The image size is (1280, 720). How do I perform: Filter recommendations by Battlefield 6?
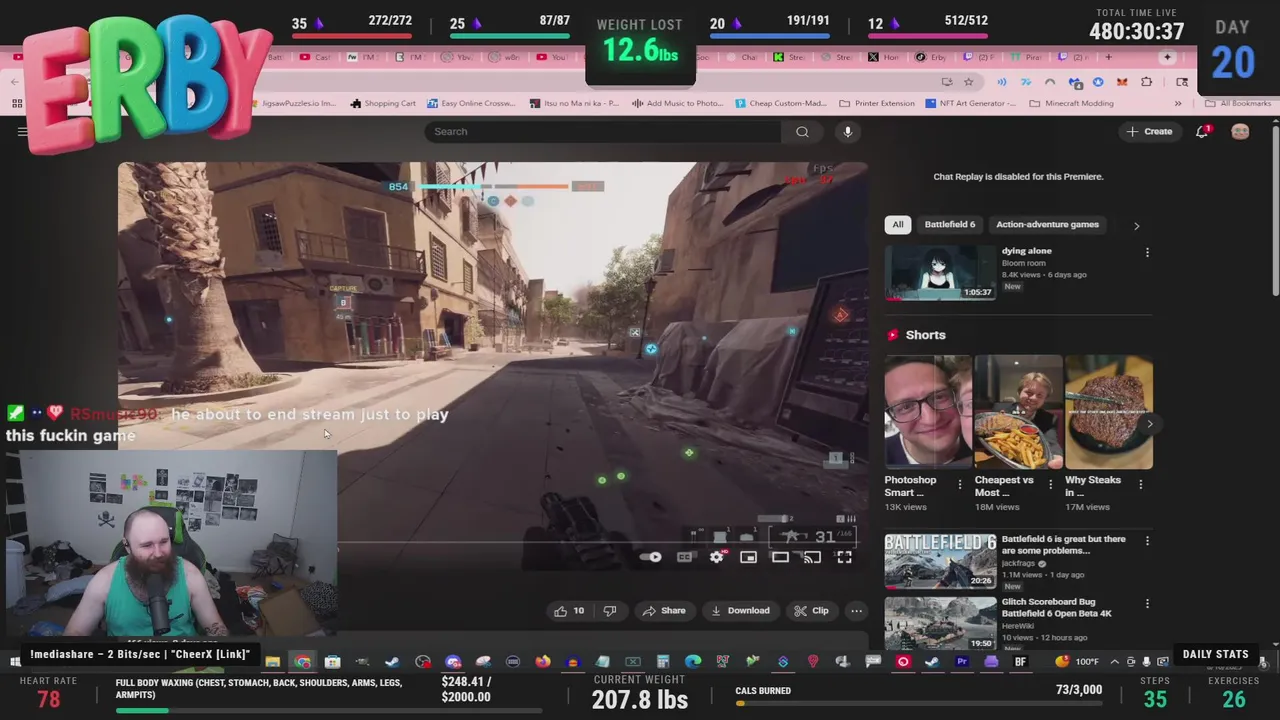point(949,224)
